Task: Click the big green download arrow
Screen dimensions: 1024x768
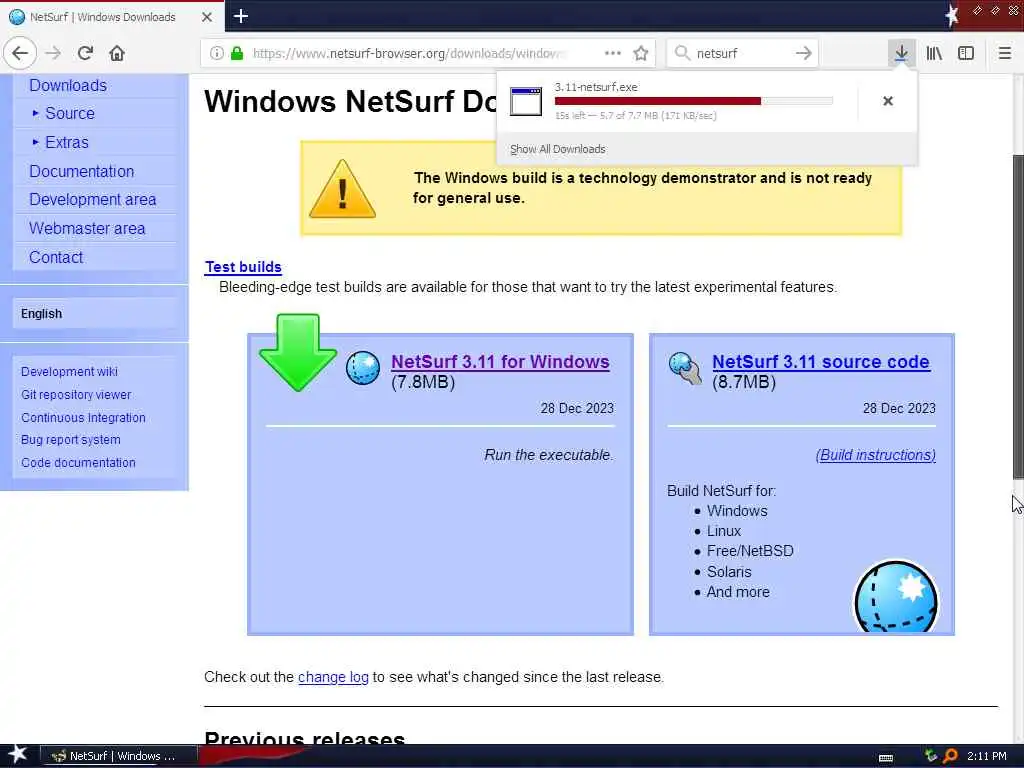Action: click(298, 352)
